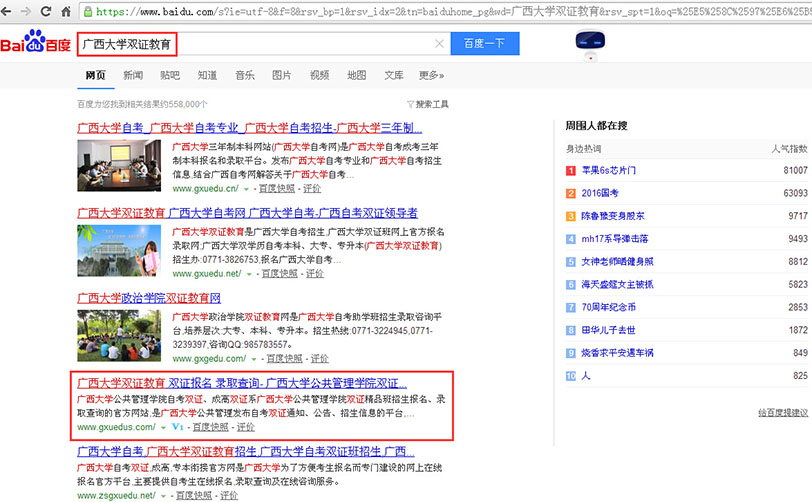Click the Baidu robot mascot icon
This screenshot has height=502, width=812.
click(590, 45)
